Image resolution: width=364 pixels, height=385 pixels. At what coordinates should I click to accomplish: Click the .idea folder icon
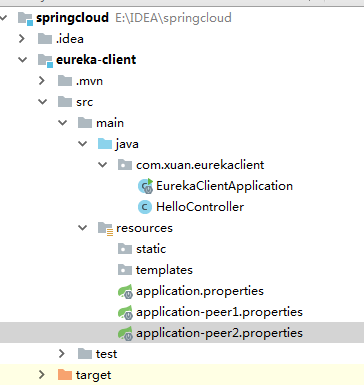click(x=45, y=39)
